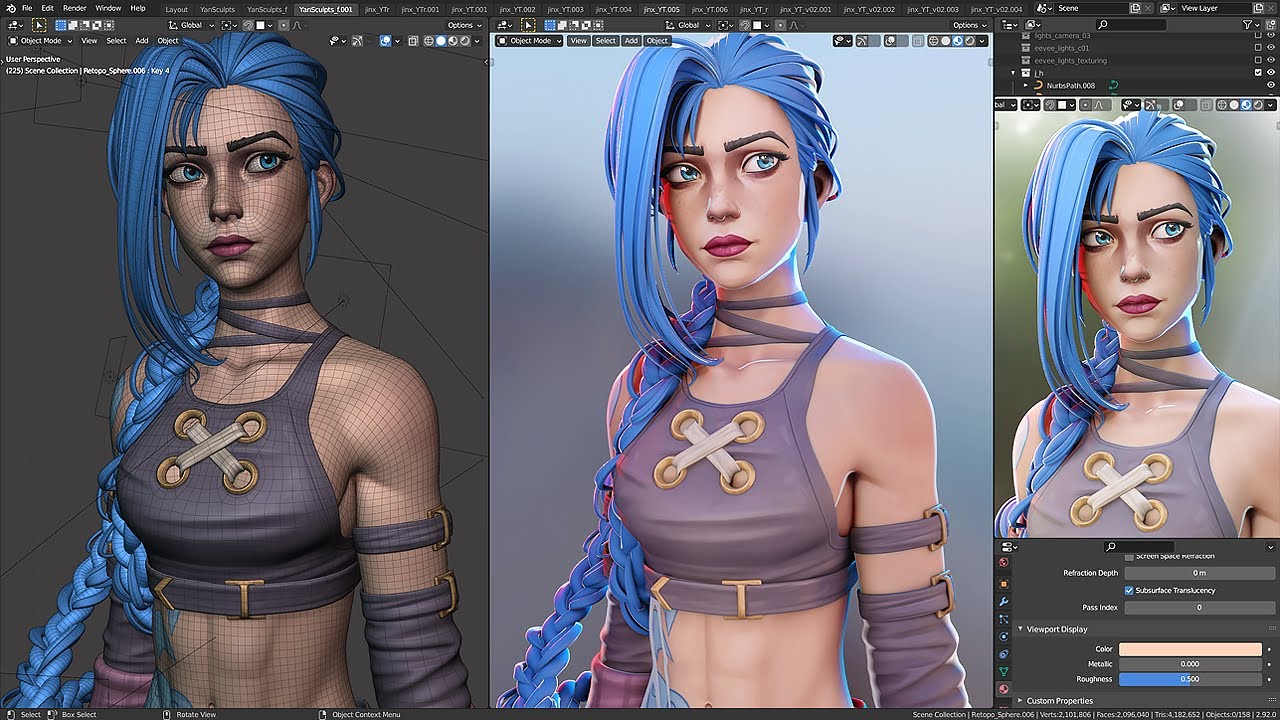1280x720 pixels.
Task: Open Global orientation dropdown in left viewport
Action: click(191, 25)
